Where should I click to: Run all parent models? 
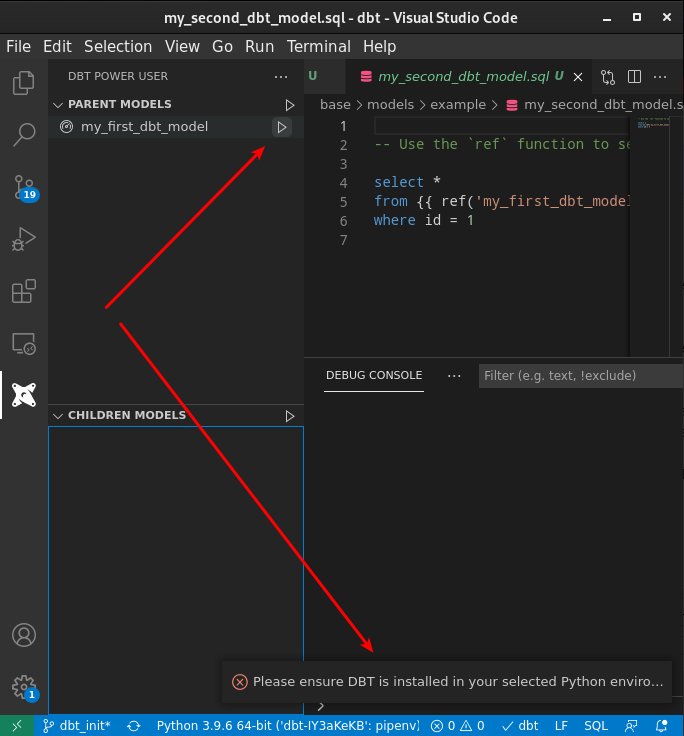290,105
